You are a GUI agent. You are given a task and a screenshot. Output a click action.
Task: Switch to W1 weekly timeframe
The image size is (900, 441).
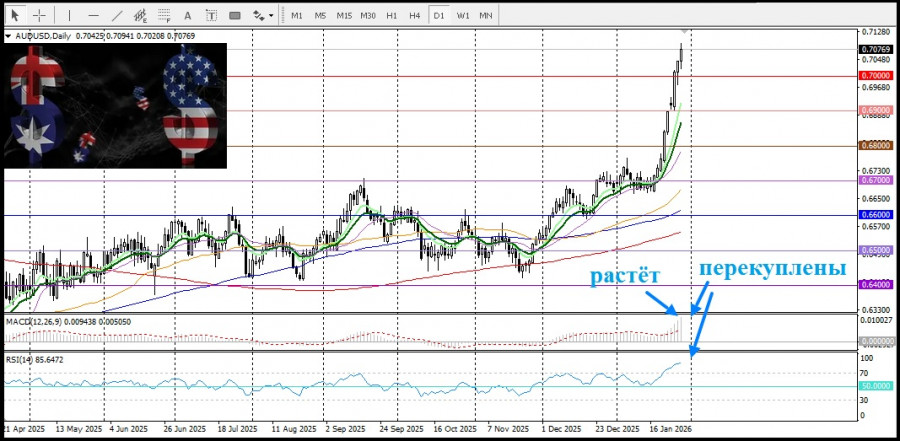463,16
